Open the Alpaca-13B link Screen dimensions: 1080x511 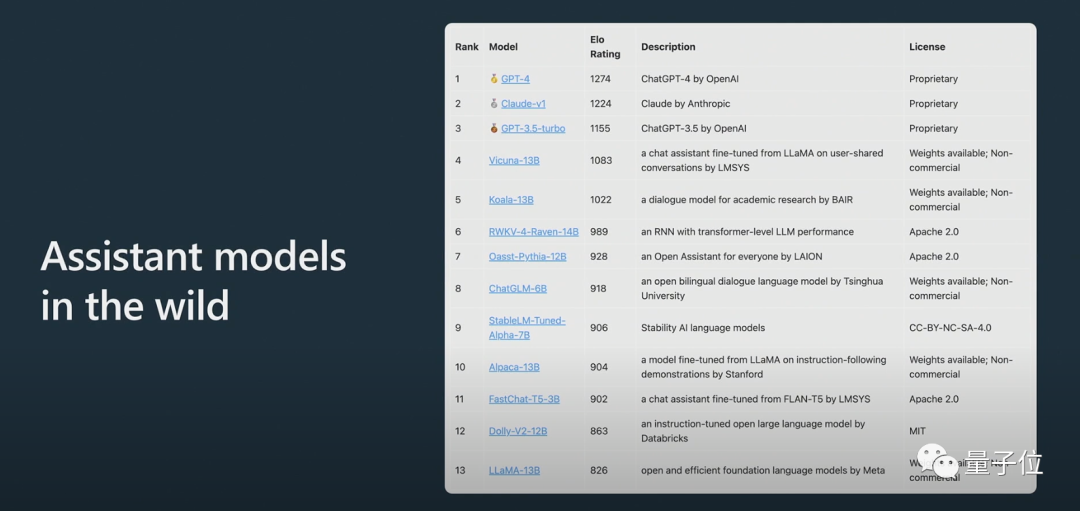click(514, 367)
